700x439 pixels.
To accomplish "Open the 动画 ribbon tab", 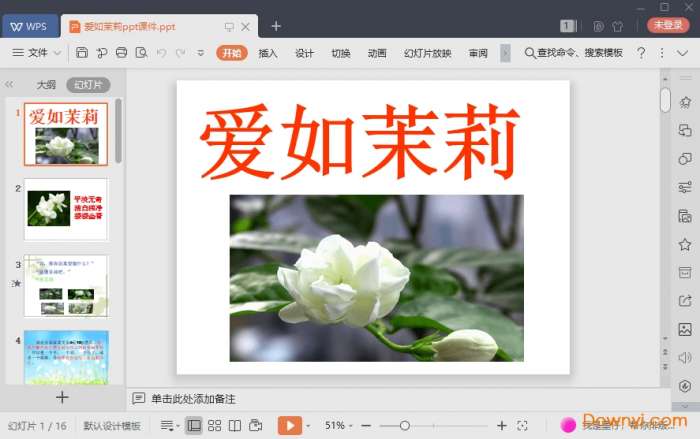I will [377, 53].
